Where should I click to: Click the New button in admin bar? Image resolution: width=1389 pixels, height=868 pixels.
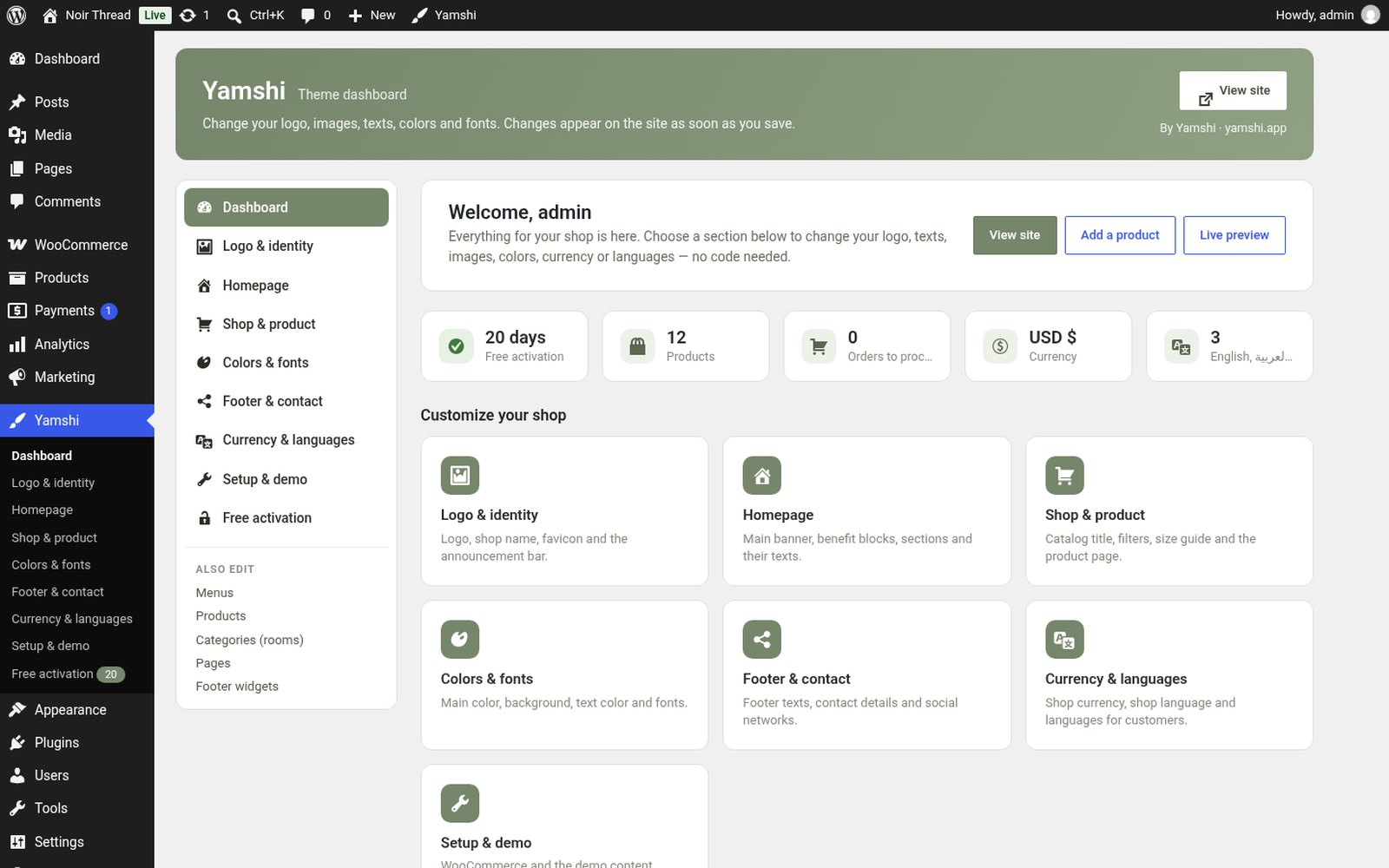(372, 15)
